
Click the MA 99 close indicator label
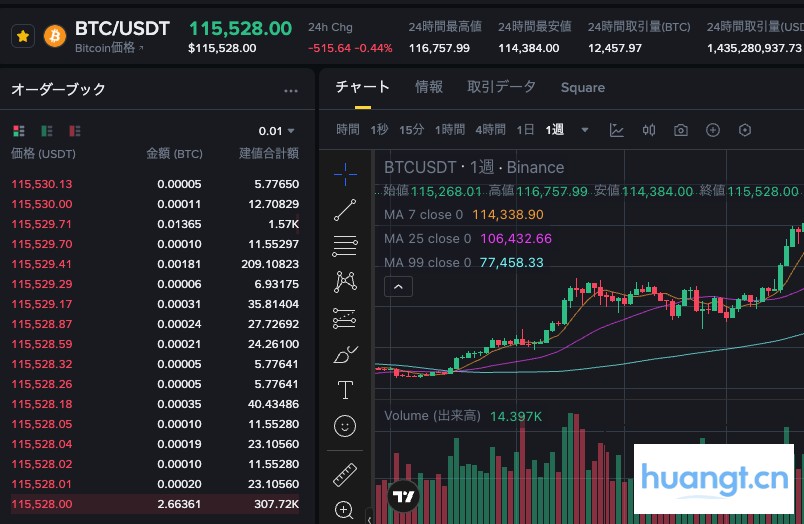coord(428,263)
